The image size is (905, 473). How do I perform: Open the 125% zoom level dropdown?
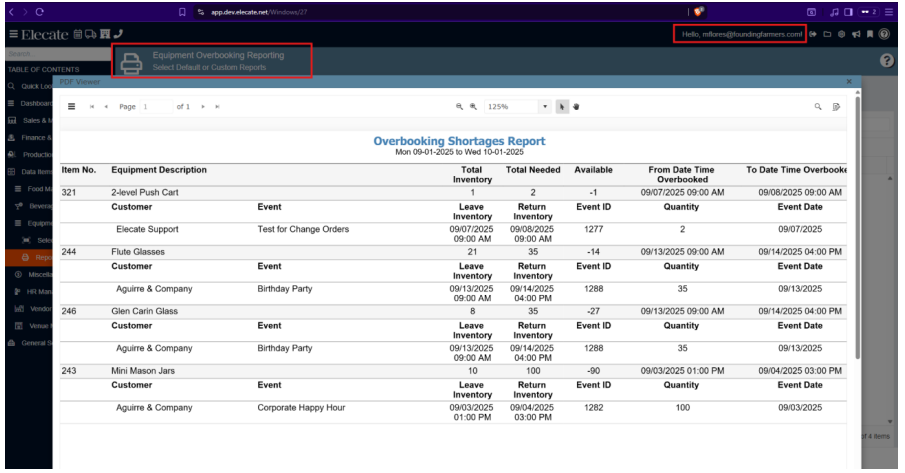coord(545,106)
